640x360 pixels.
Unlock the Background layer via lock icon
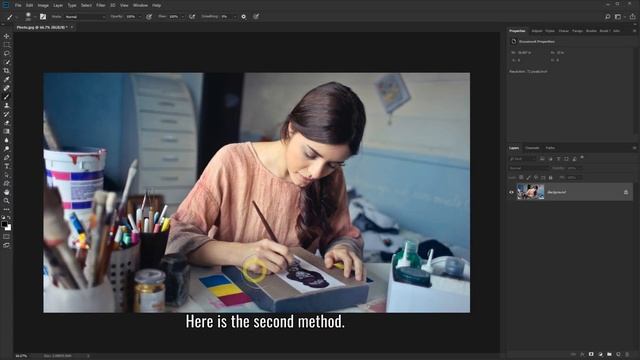pyautogui.click(x=626, y=192)
